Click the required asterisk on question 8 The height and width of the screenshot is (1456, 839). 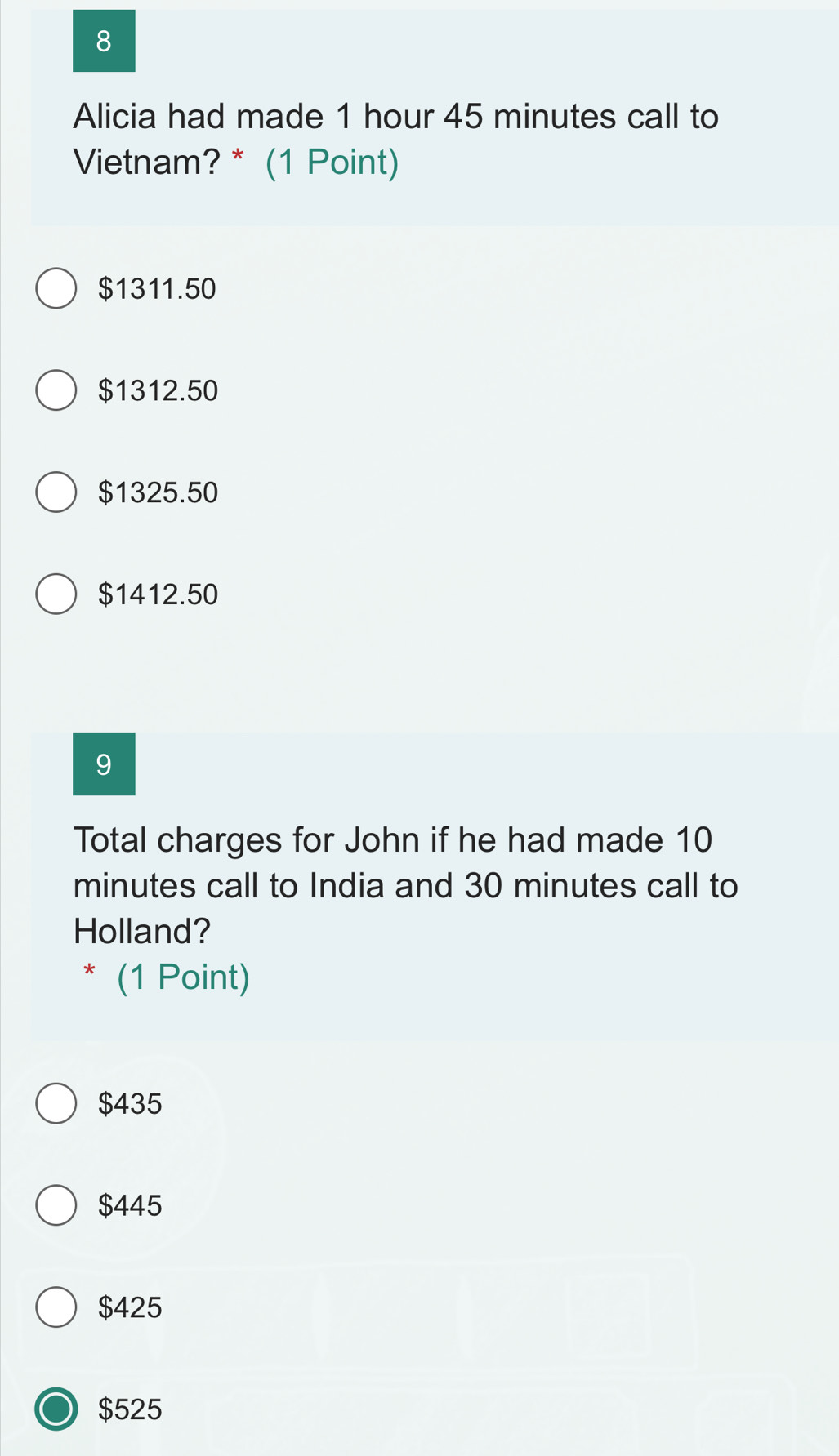[238, 157]
